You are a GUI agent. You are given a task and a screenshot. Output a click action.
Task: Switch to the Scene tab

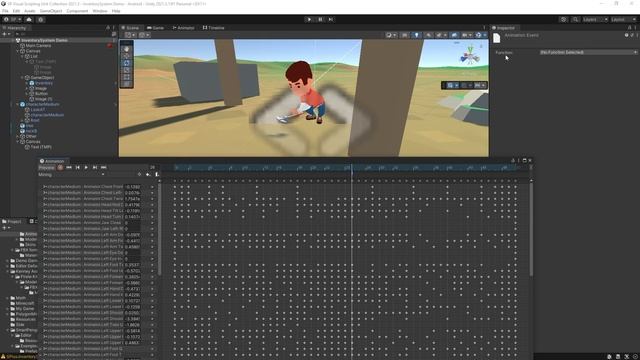coord(130,28)
